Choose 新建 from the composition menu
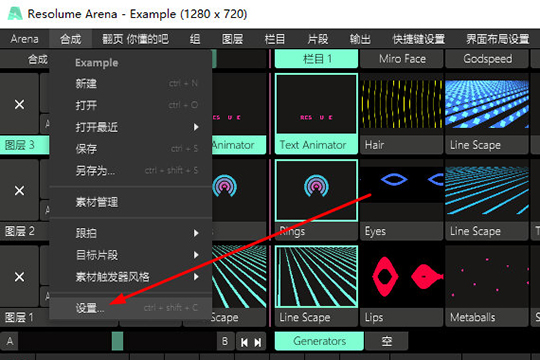The image size is (540, 360). (131, 83)
